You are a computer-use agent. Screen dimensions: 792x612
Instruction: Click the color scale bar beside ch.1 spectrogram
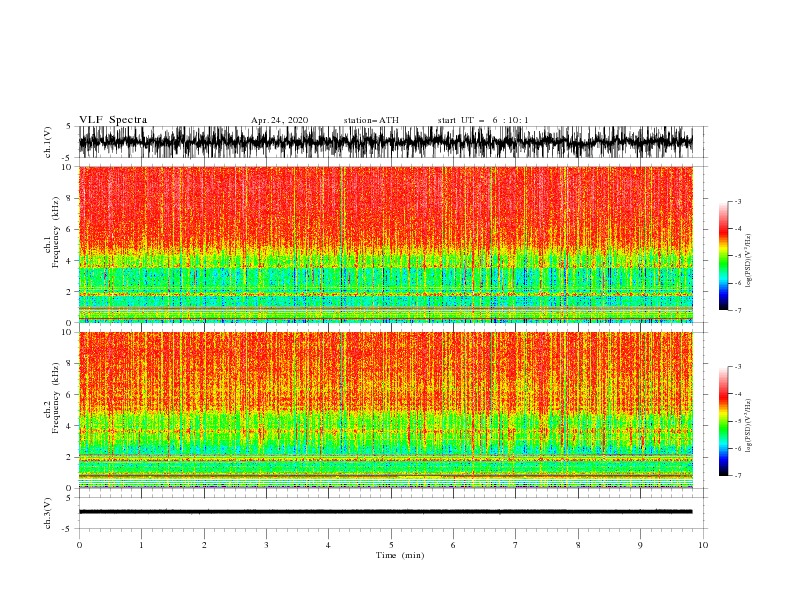pyautogui.click(x=723, y=256)
